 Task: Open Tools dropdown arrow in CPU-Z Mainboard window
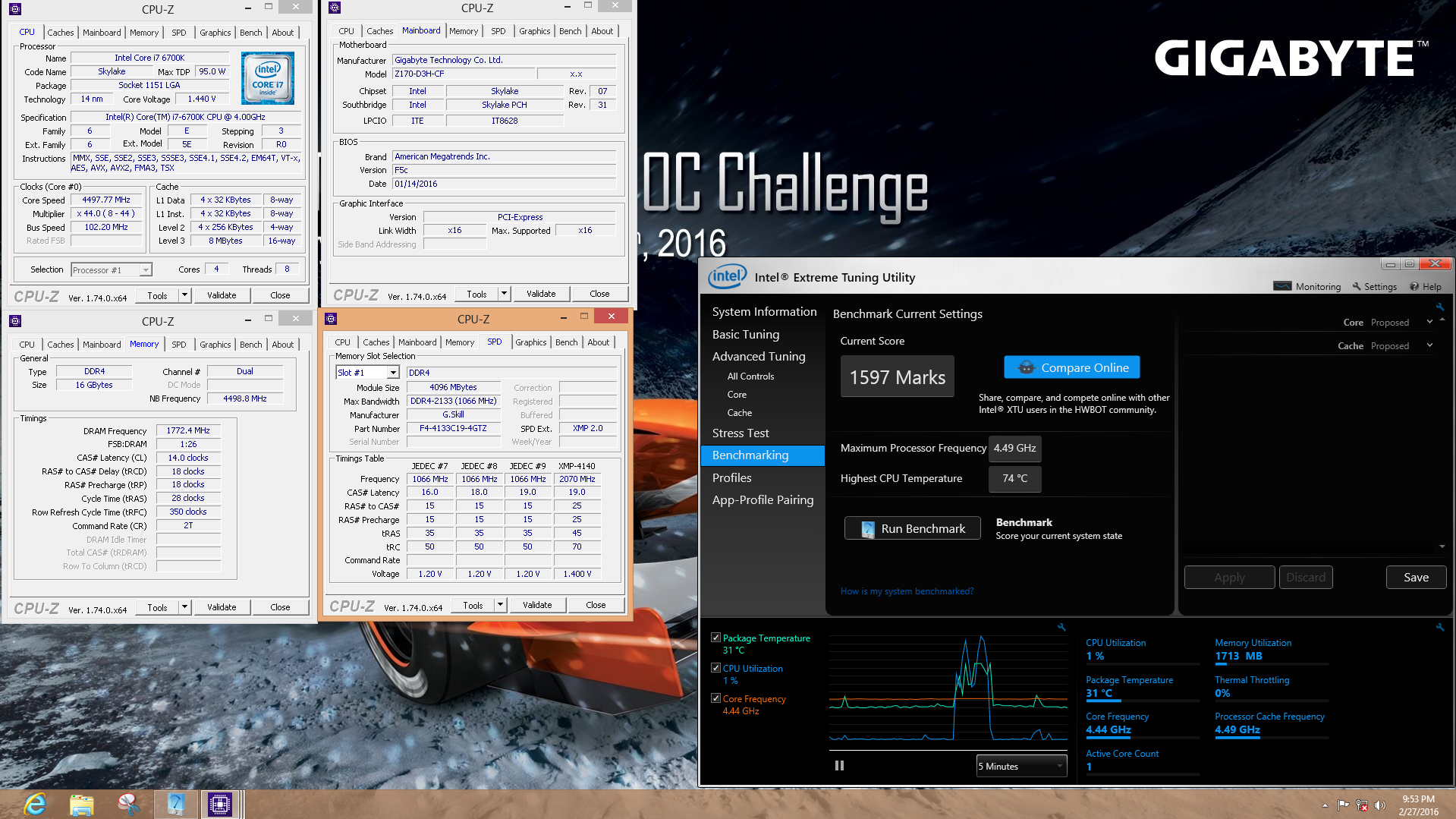point(504,294)
